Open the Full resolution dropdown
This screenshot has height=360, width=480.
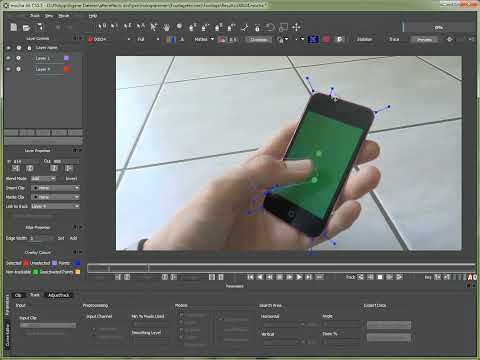pos(148,39)
